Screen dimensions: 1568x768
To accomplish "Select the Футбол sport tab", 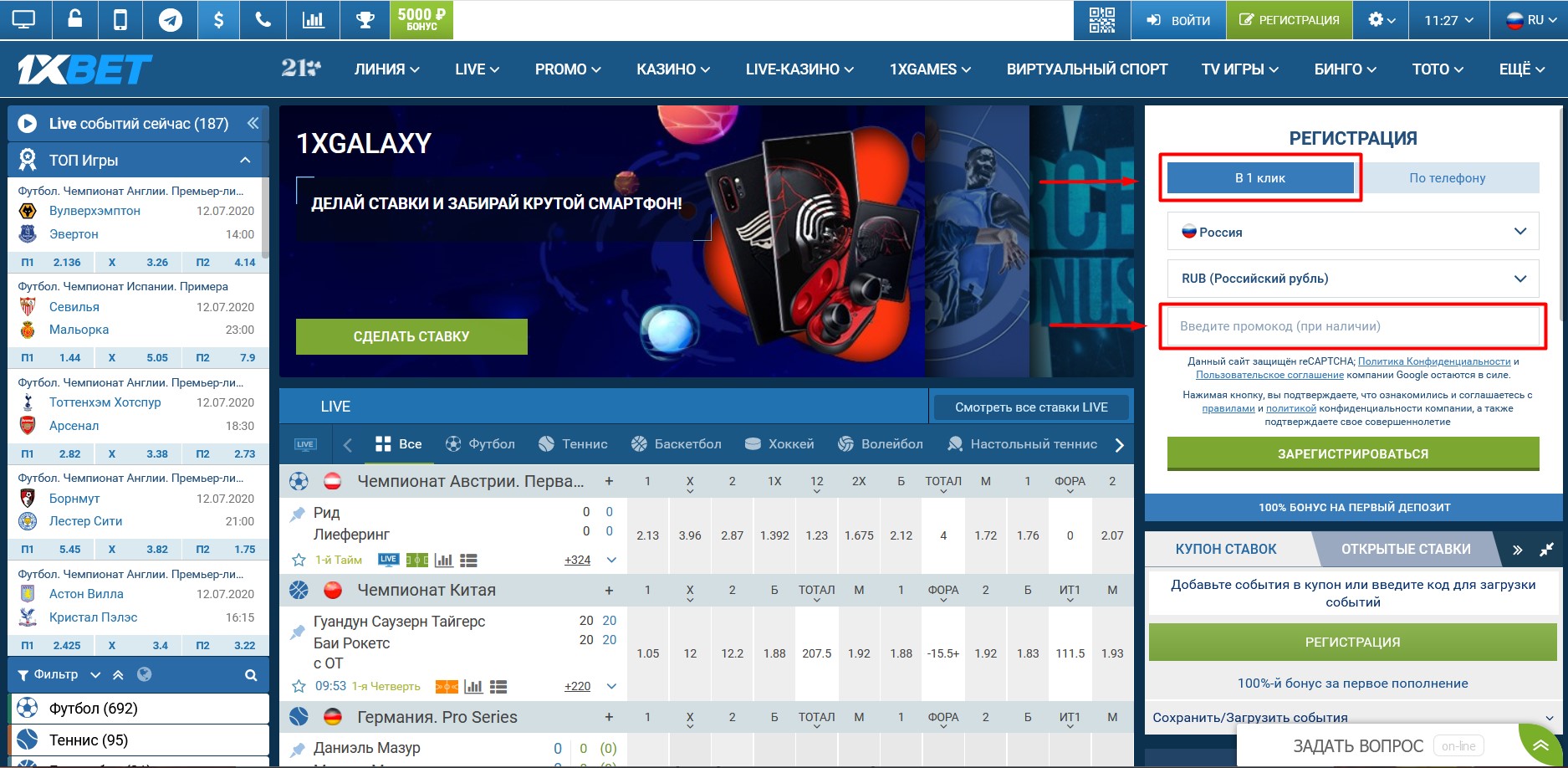I will 480,444.
